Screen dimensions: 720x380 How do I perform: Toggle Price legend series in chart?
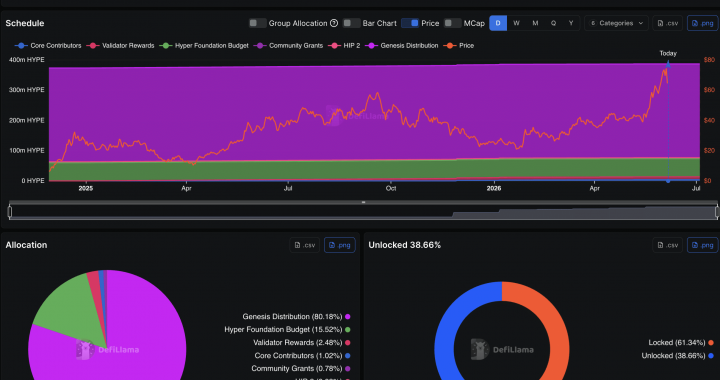click(x=459, y=45)
